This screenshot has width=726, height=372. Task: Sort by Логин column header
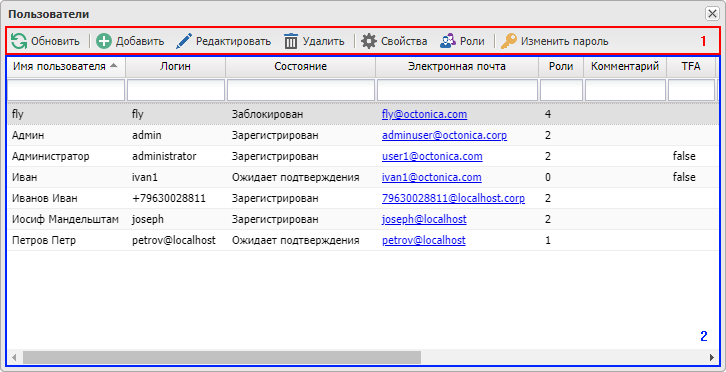coord(175,67)
